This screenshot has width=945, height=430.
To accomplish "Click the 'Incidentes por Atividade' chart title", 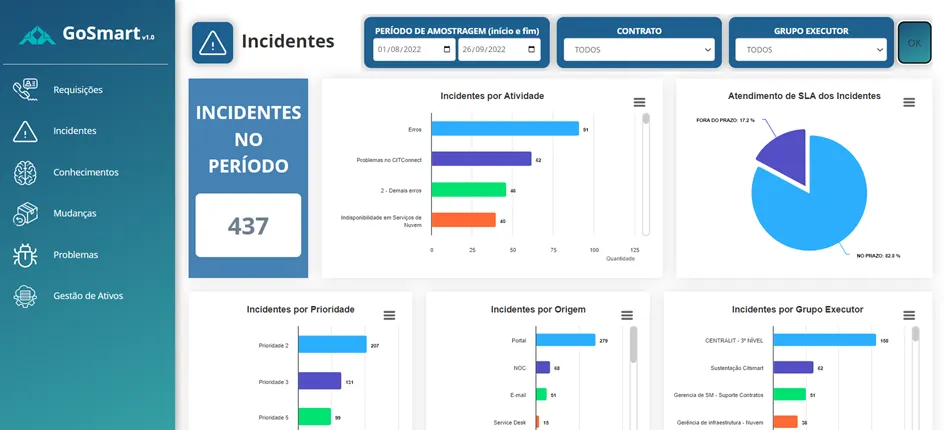I will pyautogui.click(x=492, y=96).
